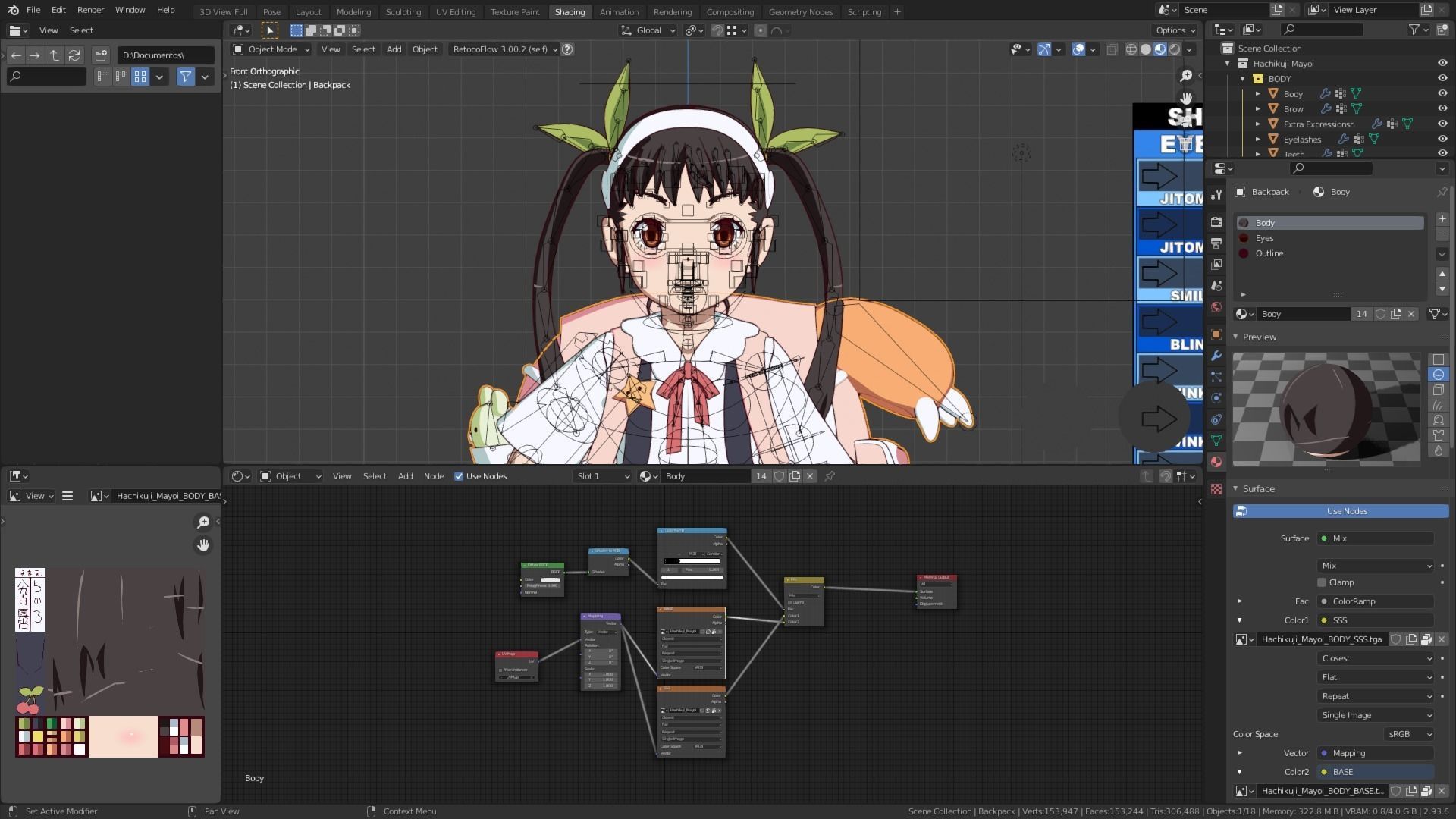Open the Blender logo menu
The height and width of the screenshot is (819, 1456).
tap(13, 10)
